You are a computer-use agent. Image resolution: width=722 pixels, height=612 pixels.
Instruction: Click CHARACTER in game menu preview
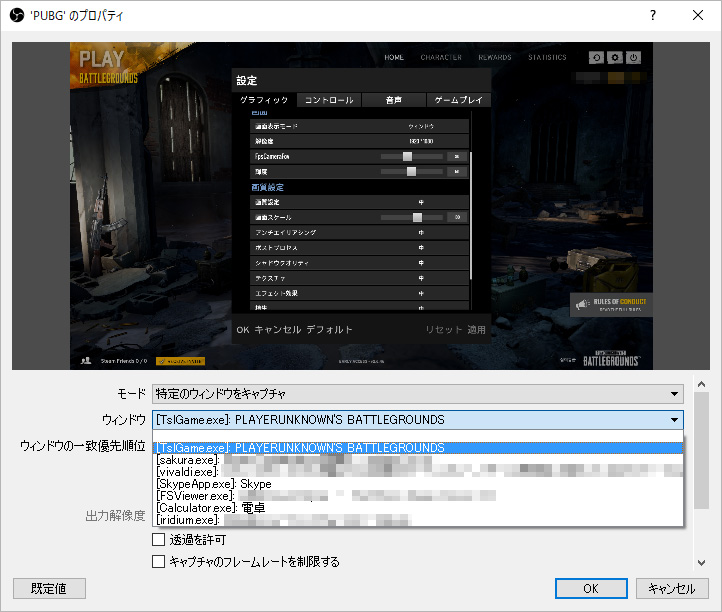tap(441, 57)
